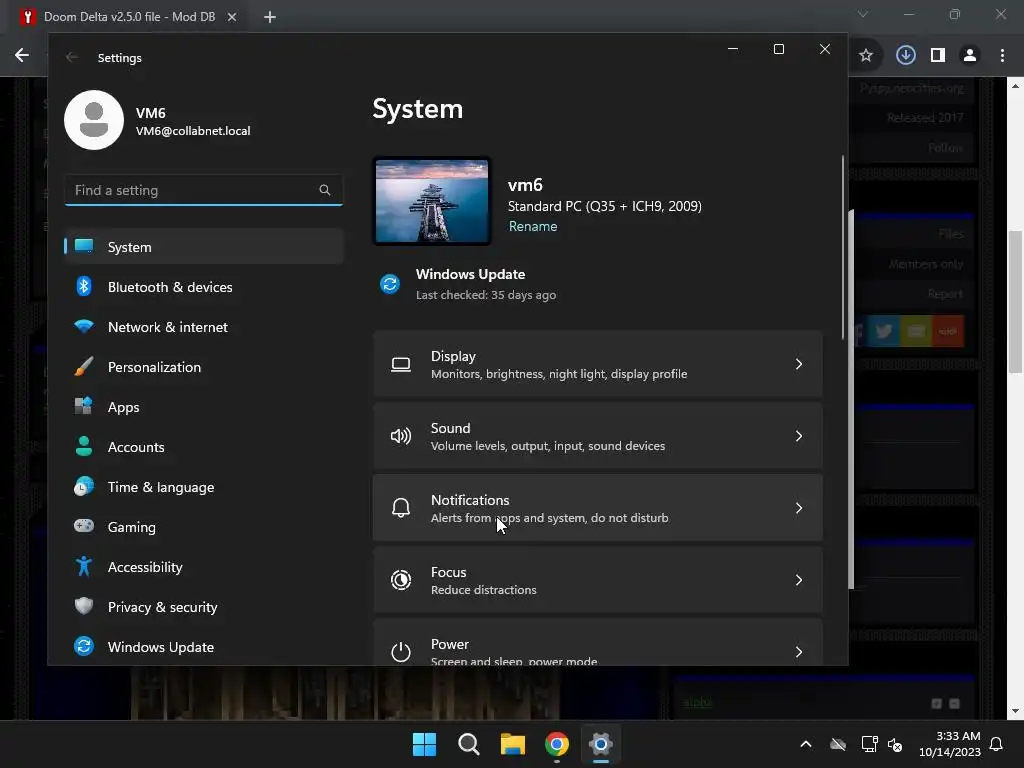
Task: Bookmark page with Chrome star icon
Action: (866, 56)
